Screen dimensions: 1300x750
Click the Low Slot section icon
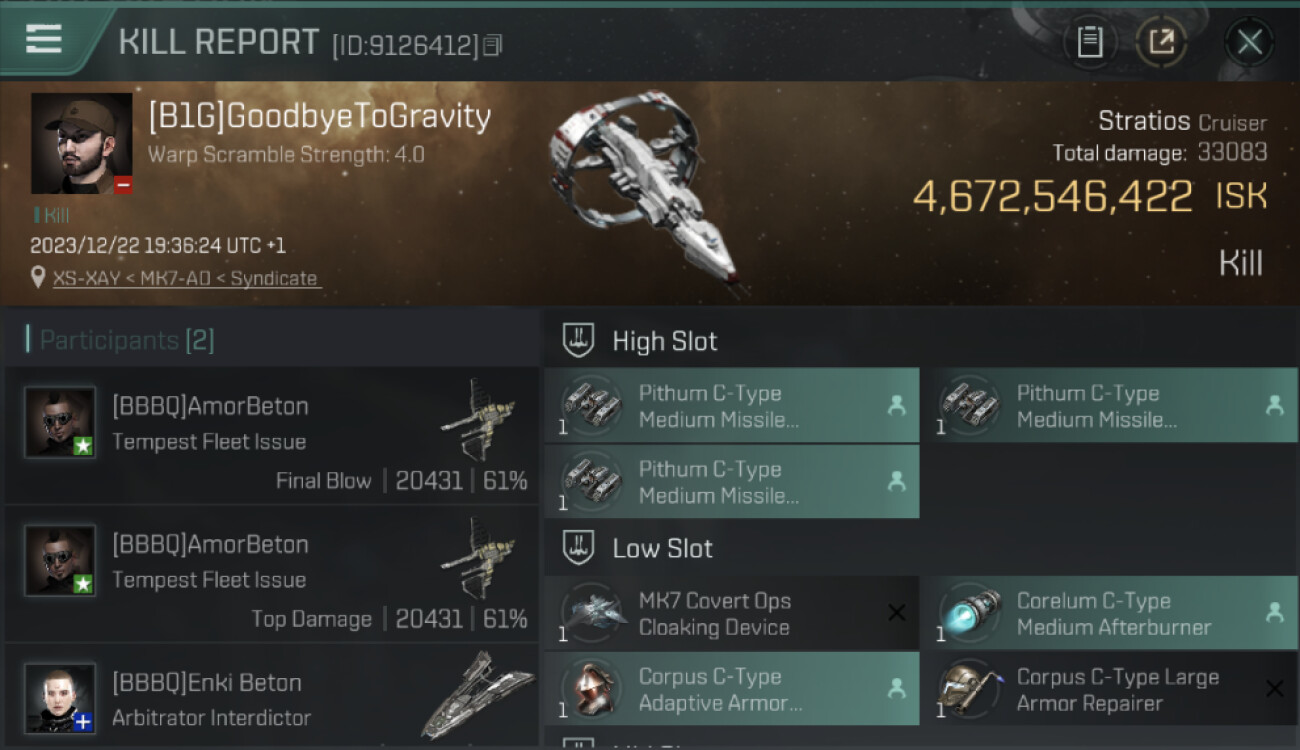(x=579, y=548)
